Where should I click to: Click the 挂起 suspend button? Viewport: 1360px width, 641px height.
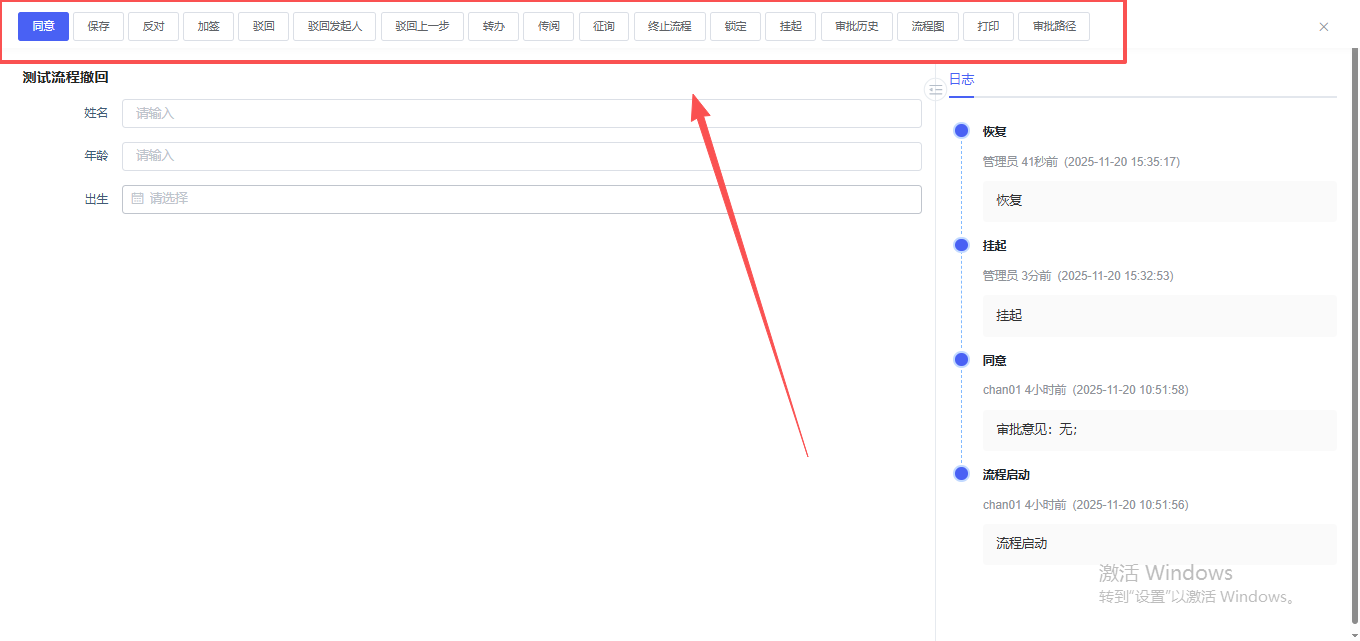click(790, 26)
